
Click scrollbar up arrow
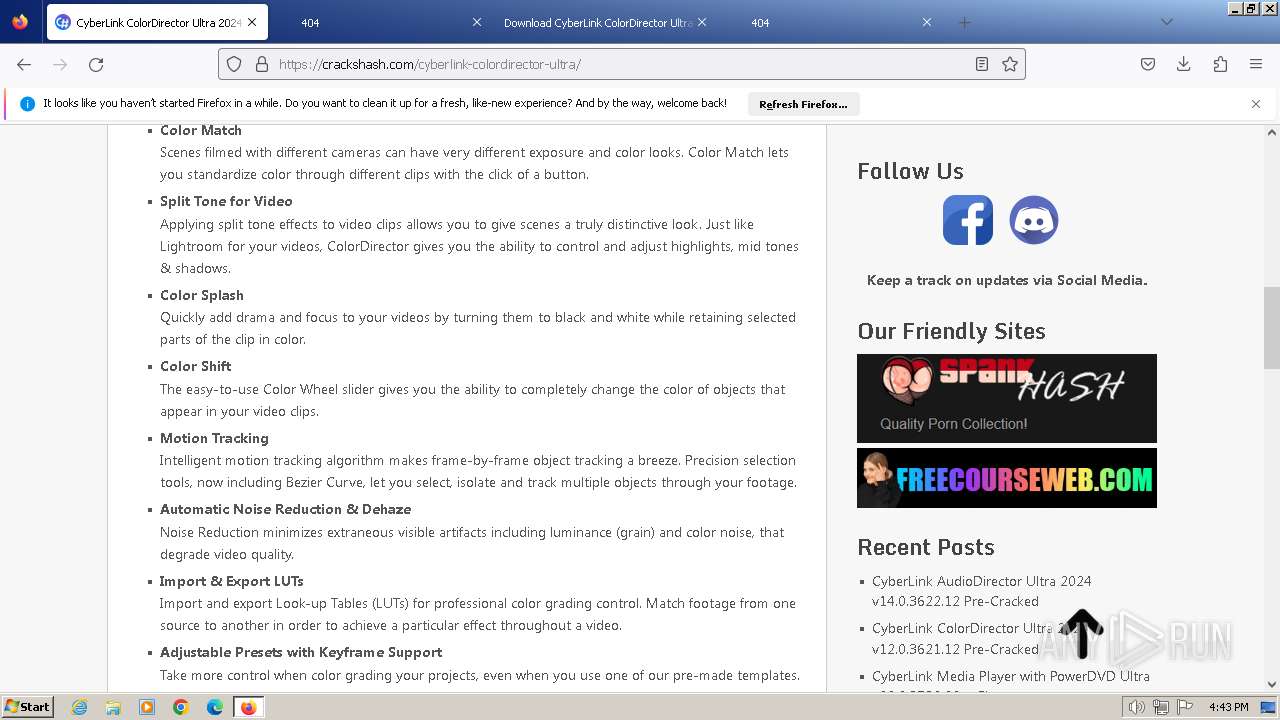[x=1272, y=132]
